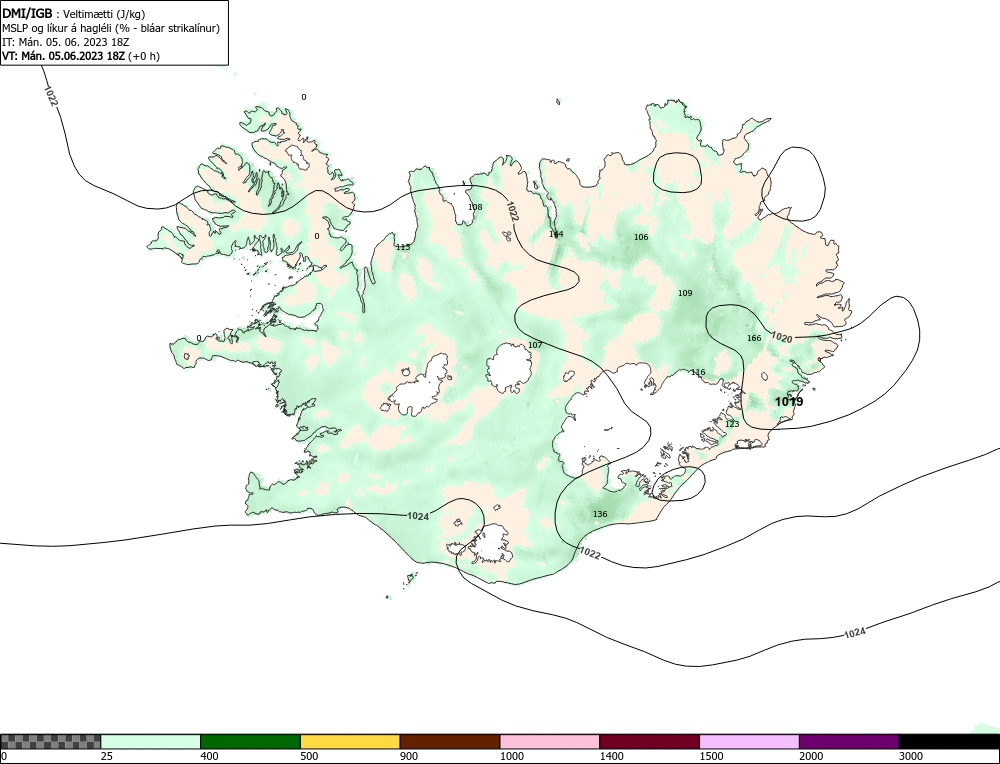Screen dimensions: 1000x764
Task: Click the map value 108
Action: 475,207
